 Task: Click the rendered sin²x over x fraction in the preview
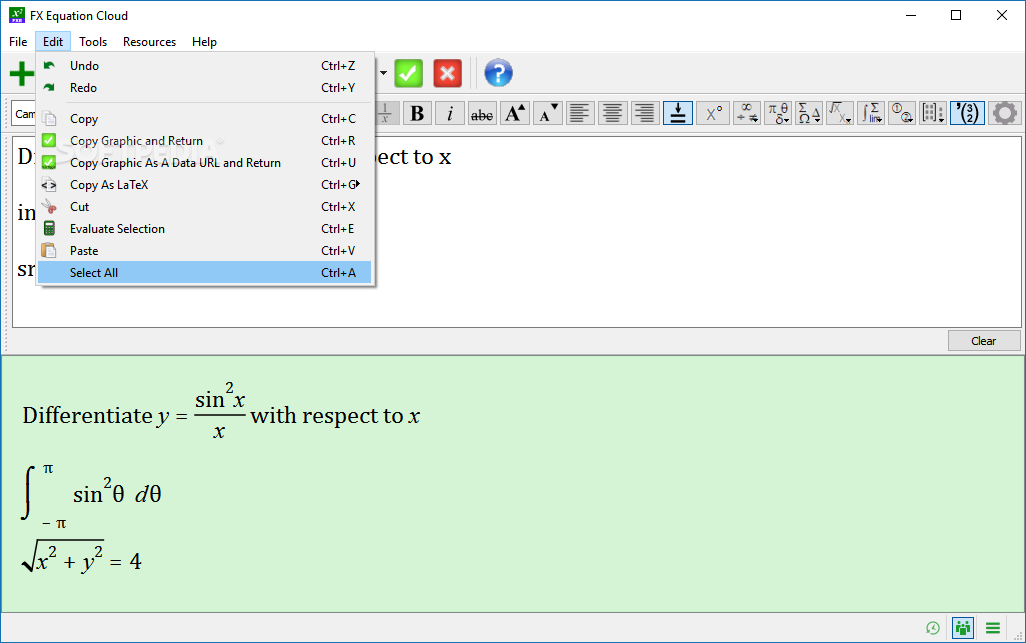220,411
